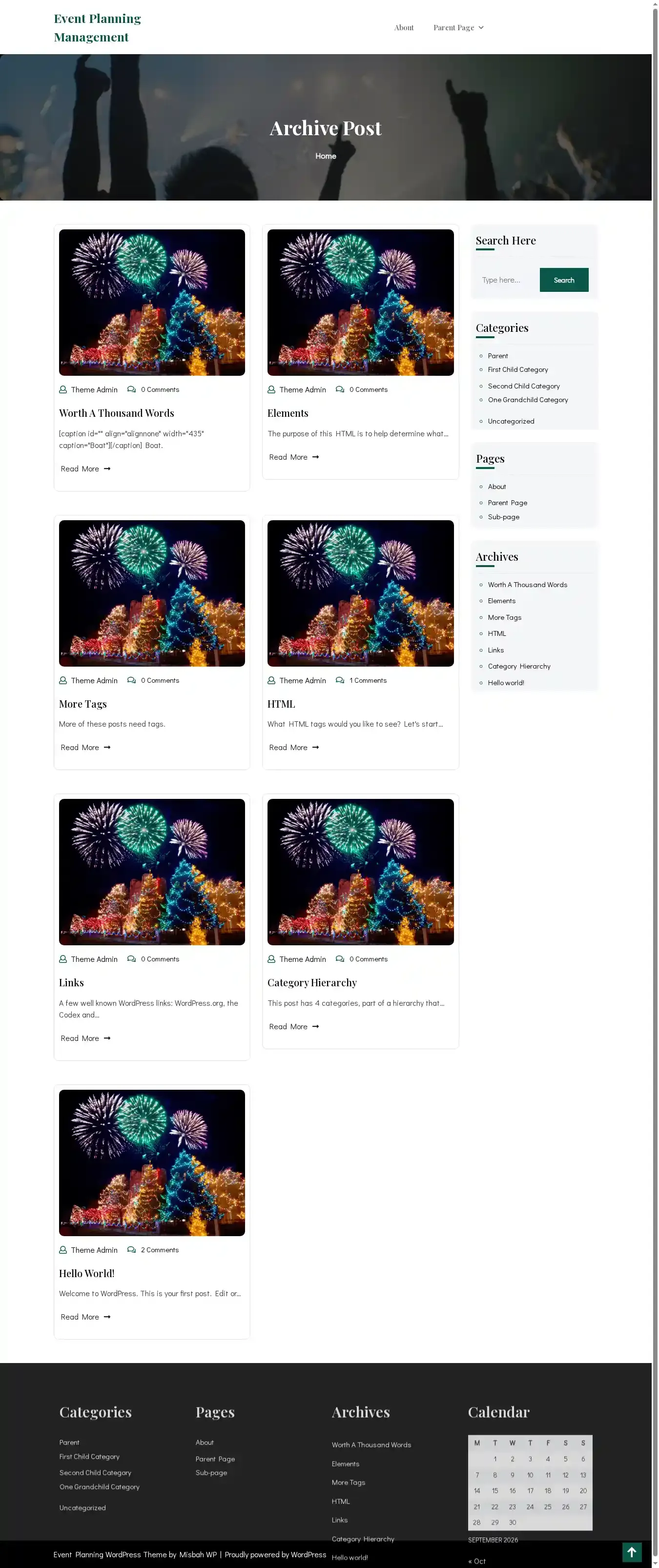Open the Elements post title
Image resolution: width=659 pixels, height=1568 pixels.
(x=288, y=413)
